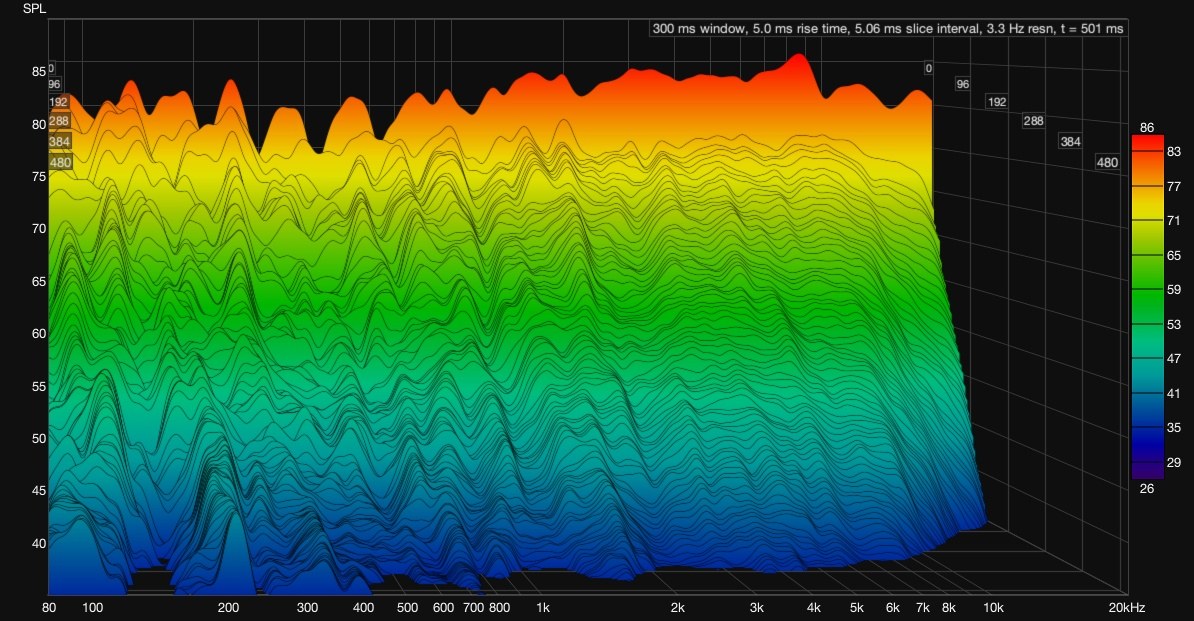Viewport: 1194px width, 621px height.
Task: Click the red 4k peak of the waterfall
Action: pyautogui.click(x=797, y=56)
